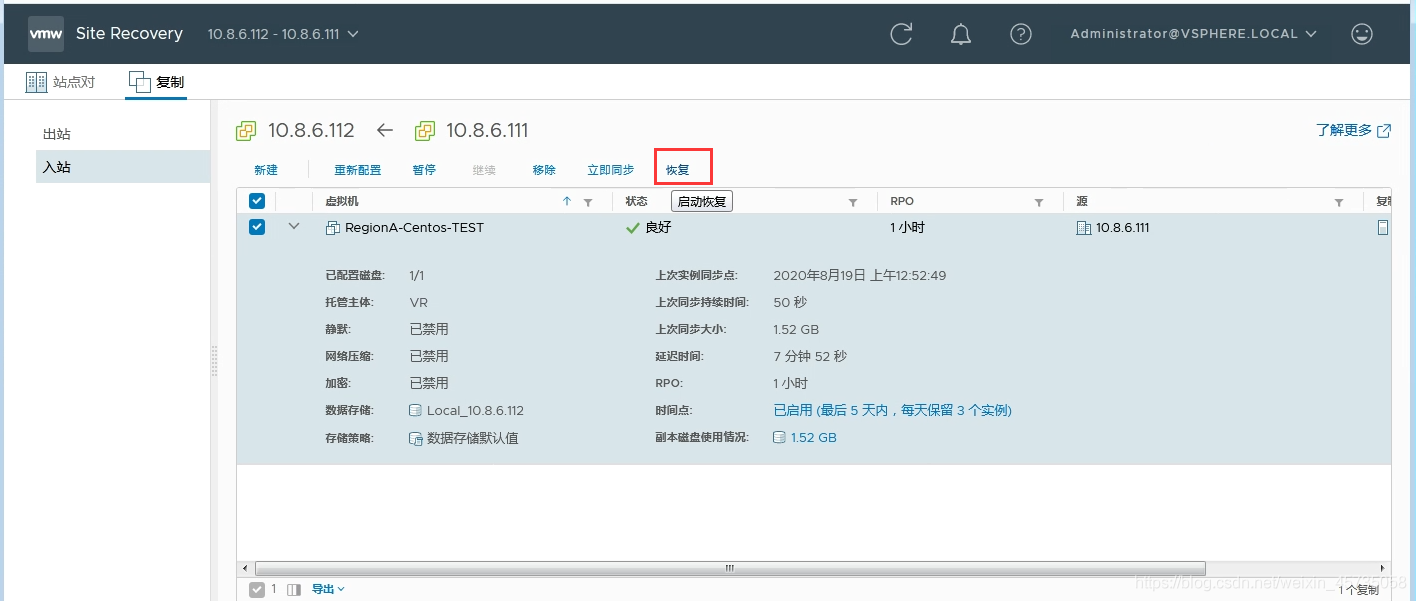Open the 10.8.6.112 - 10.8.6.111 site pair dropdown
Viewport: 1416px width, 601px height.
click(x=283, y=34)
